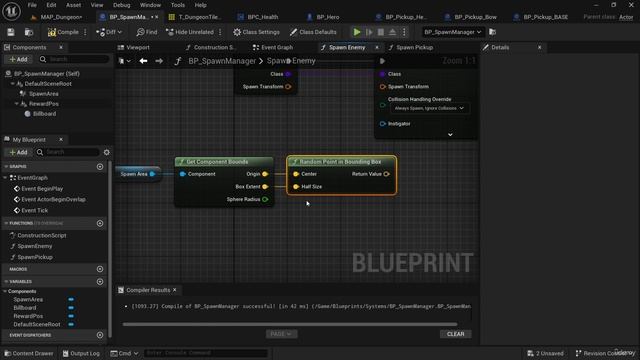The width and height of the screenshot is (640, 360).
Task: Open play mode options dots
Action: click(x=404, y=32)
